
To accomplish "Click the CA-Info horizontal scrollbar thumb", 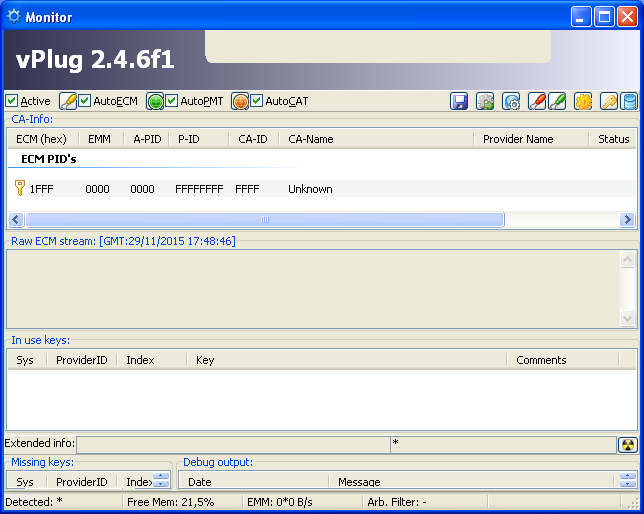I will coord(265,219).
